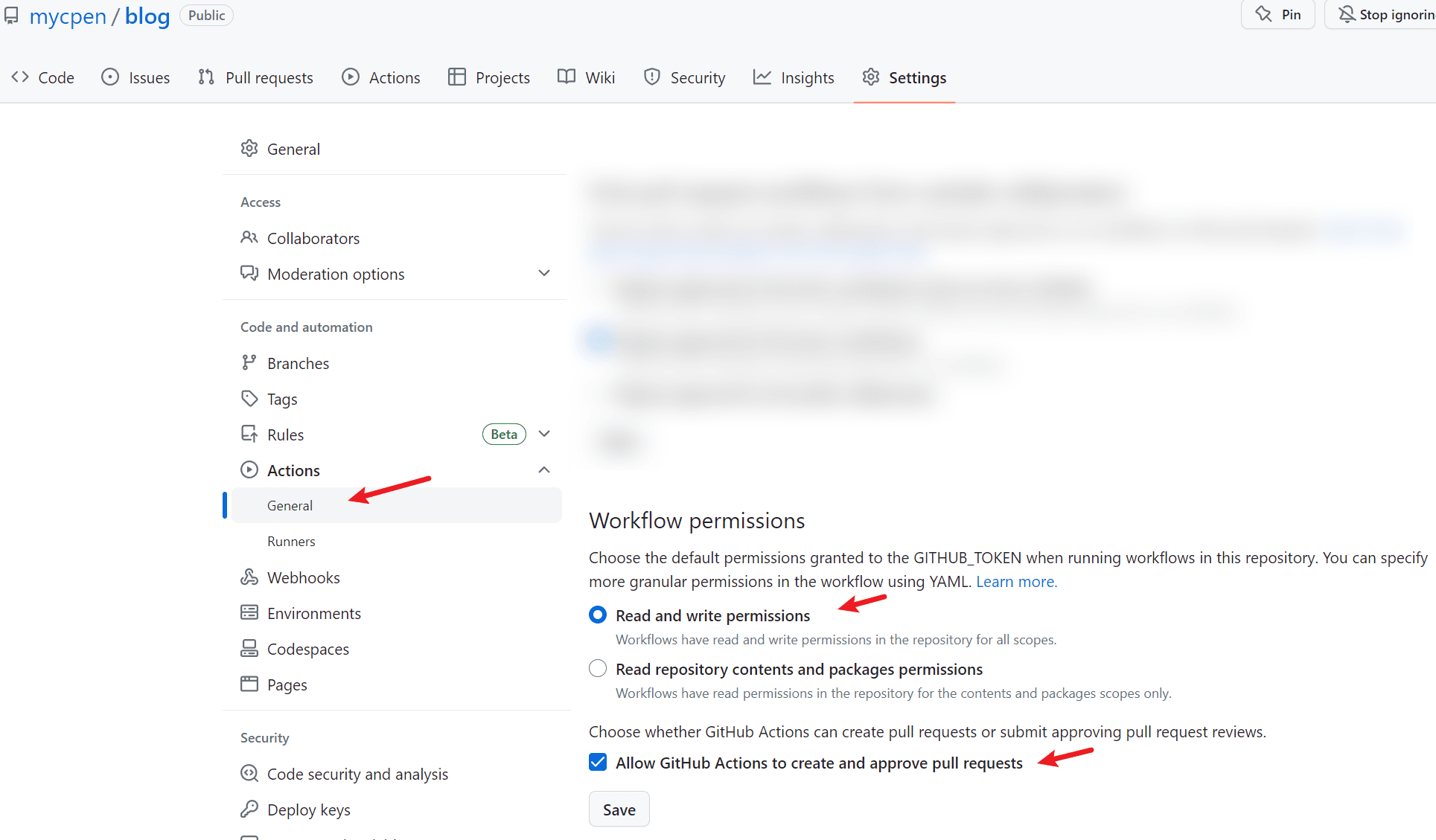Click the Deploy keys key icon
1436x840 pixels.
249,809
